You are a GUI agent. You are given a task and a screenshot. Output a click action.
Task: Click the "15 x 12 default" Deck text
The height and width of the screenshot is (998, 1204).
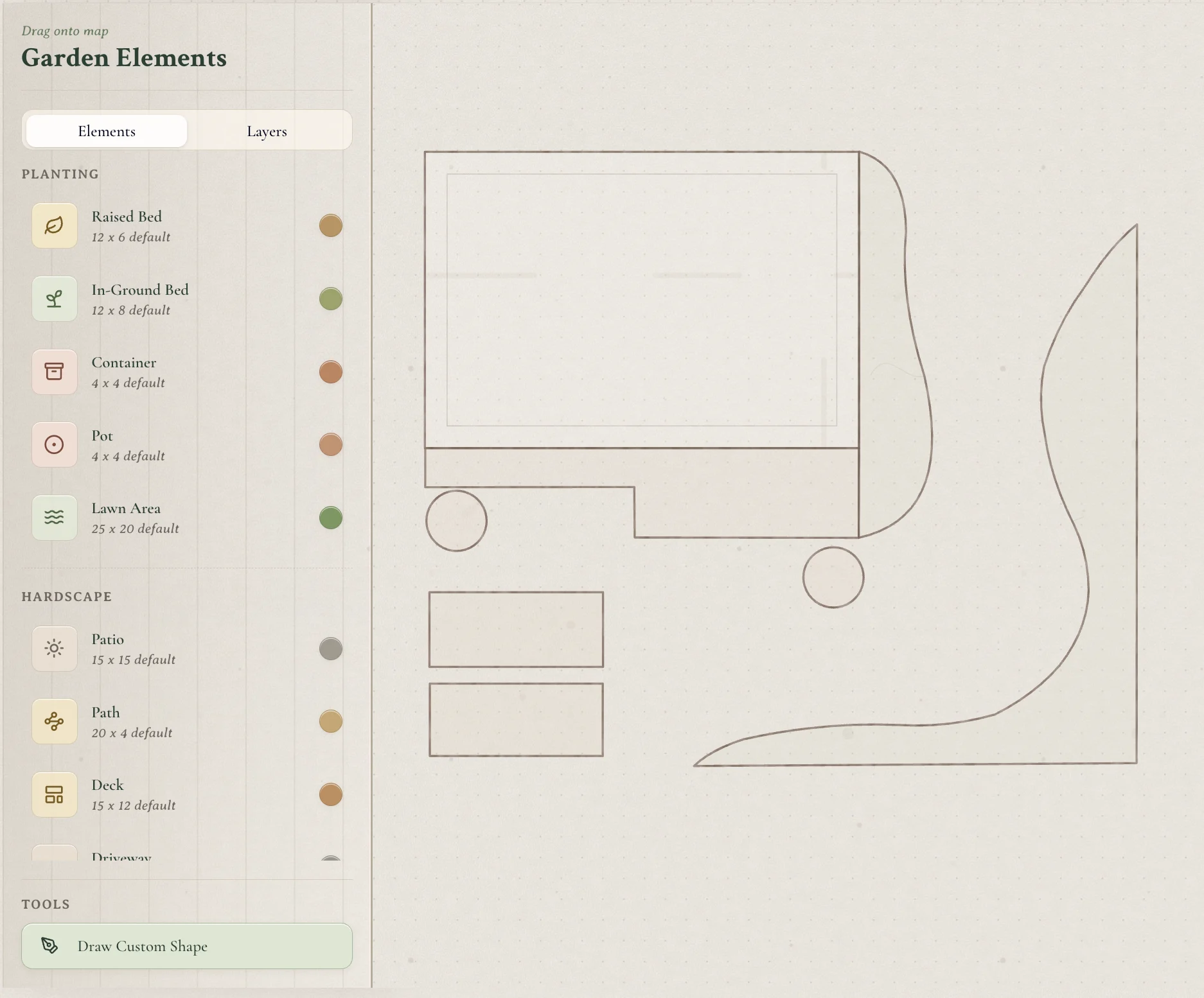pos(133,805)
